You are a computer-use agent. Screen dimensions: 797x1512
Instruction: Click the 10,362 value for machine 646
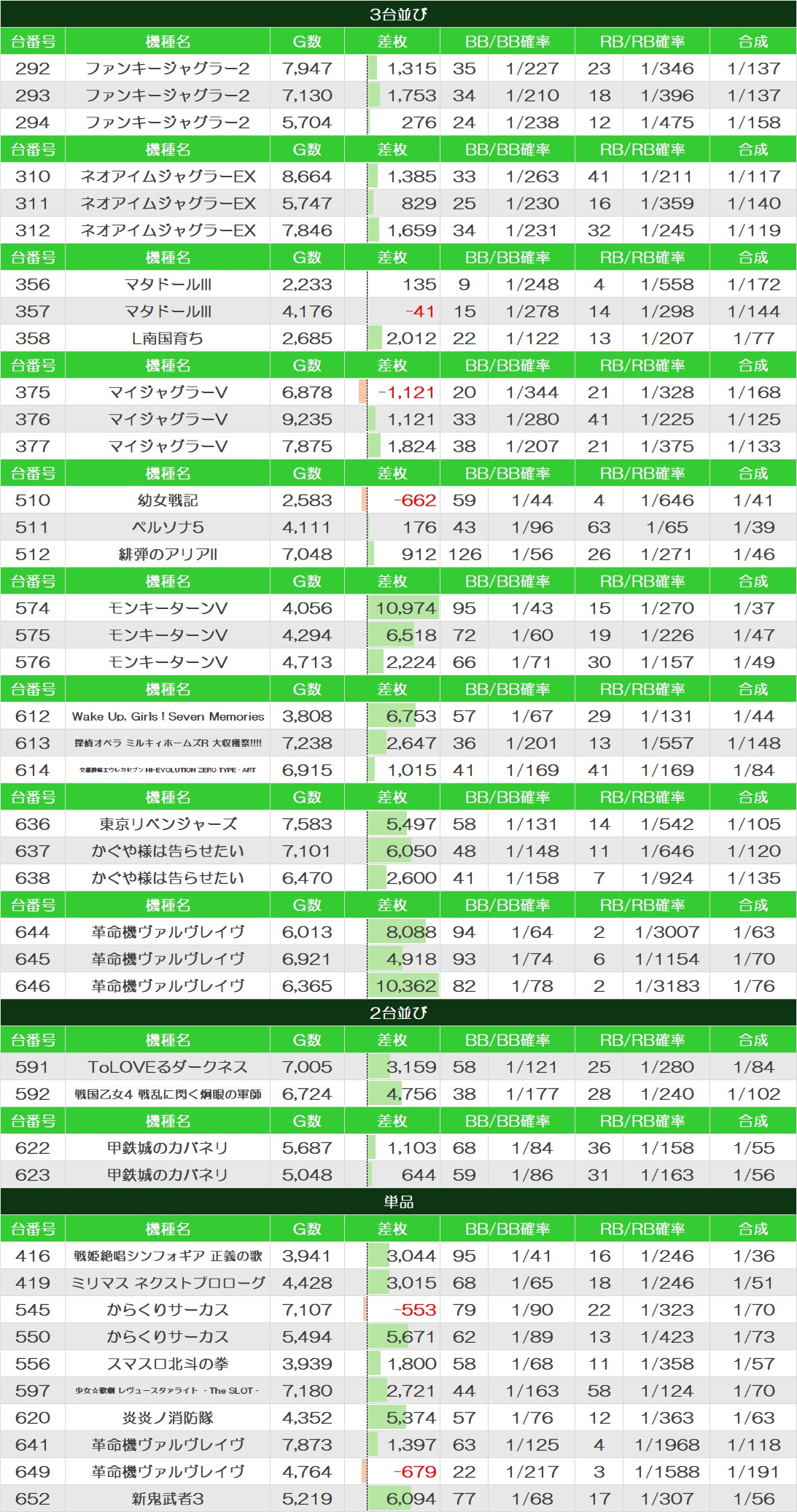pyautogui.click(x=405, y=986)
